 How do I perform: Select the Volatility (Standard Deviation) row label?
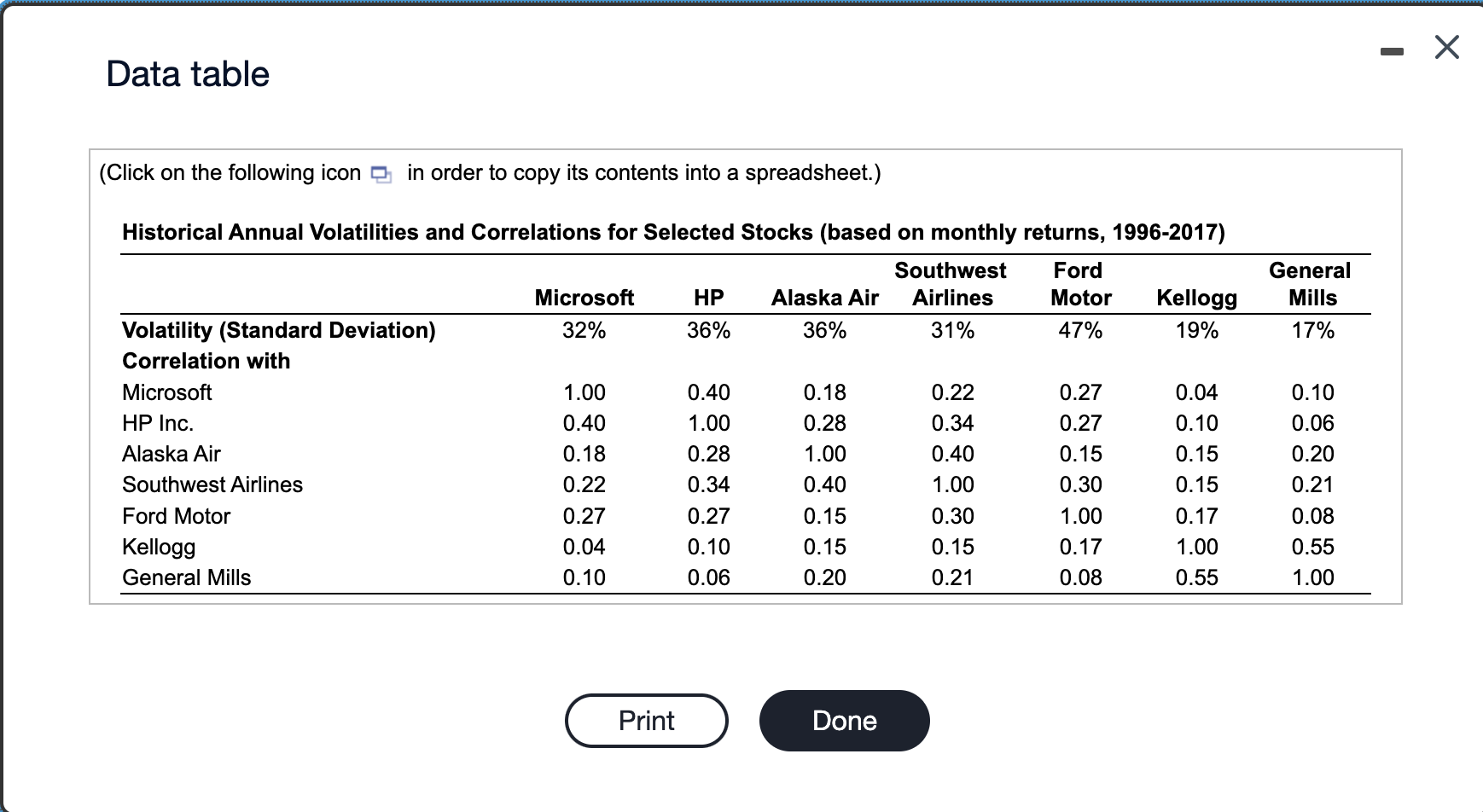279,330
